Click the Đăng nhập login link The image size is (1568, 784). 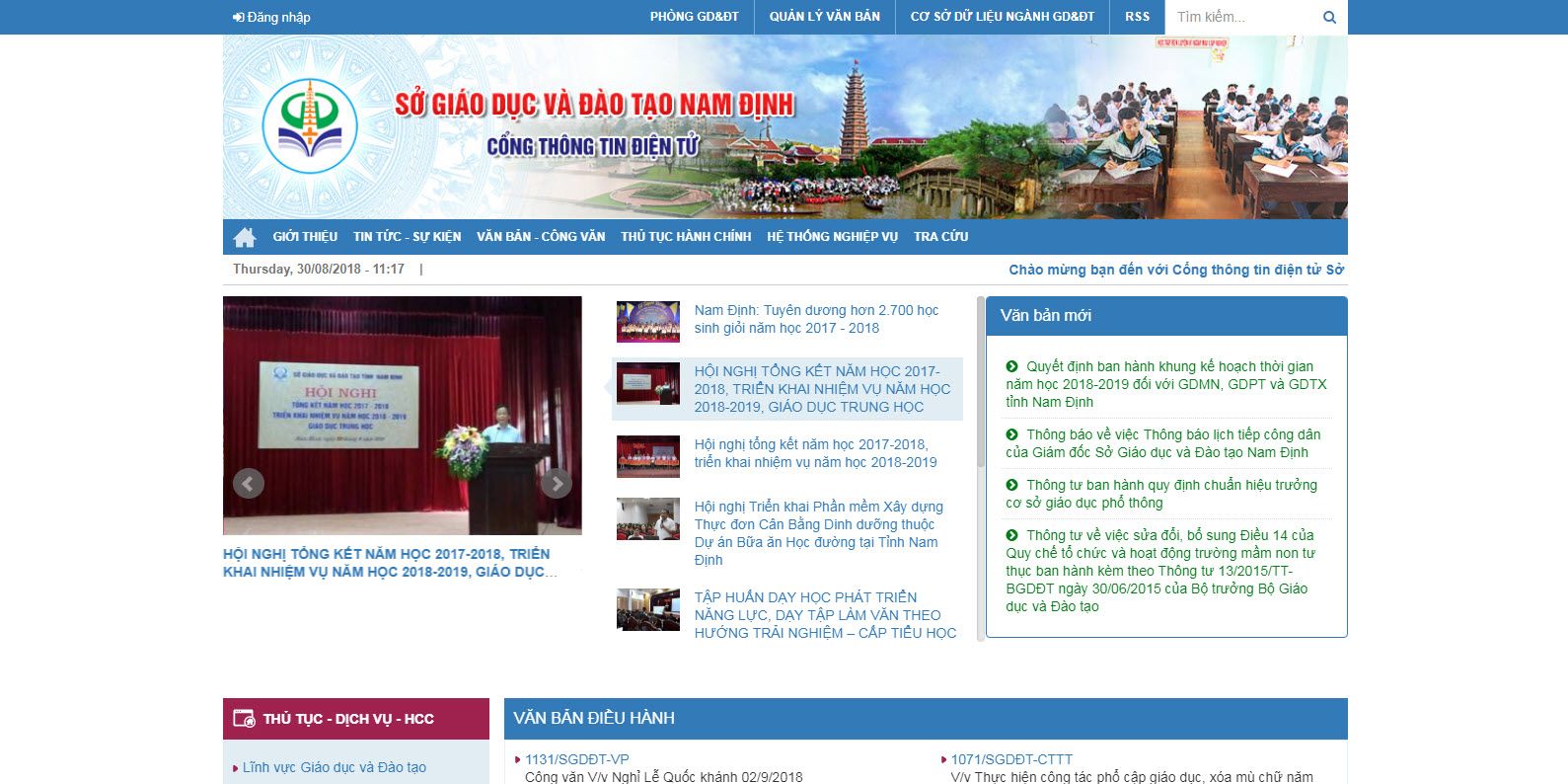click(271, 17)
